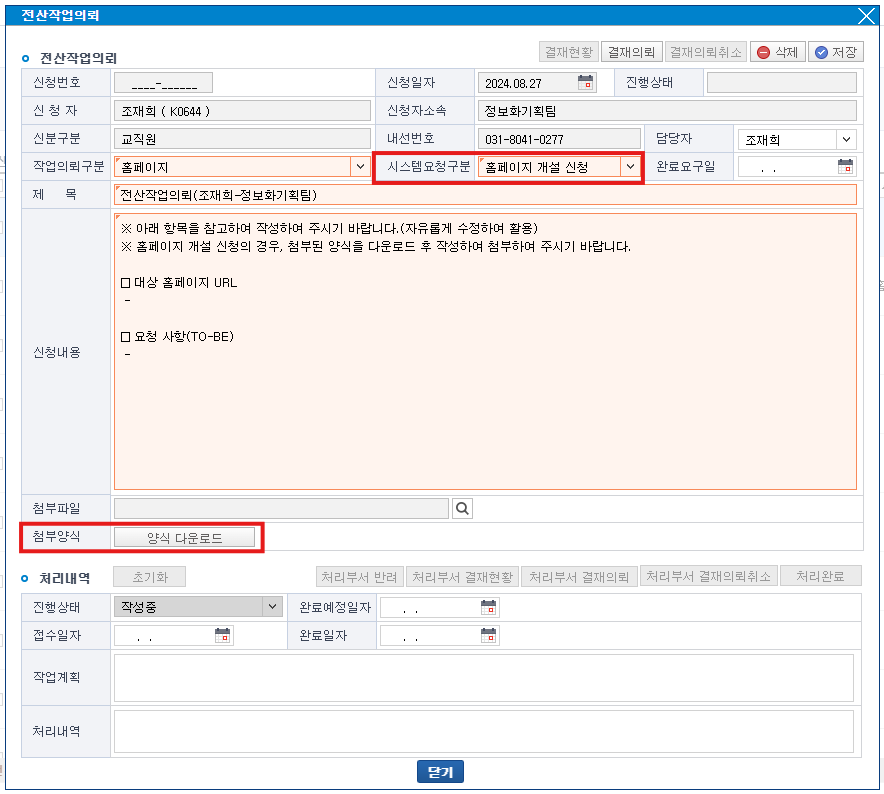Viewport: 884px width, 794px height.
Task: Open calendar icon for 접수일자
Action: (x=223, y=635)
